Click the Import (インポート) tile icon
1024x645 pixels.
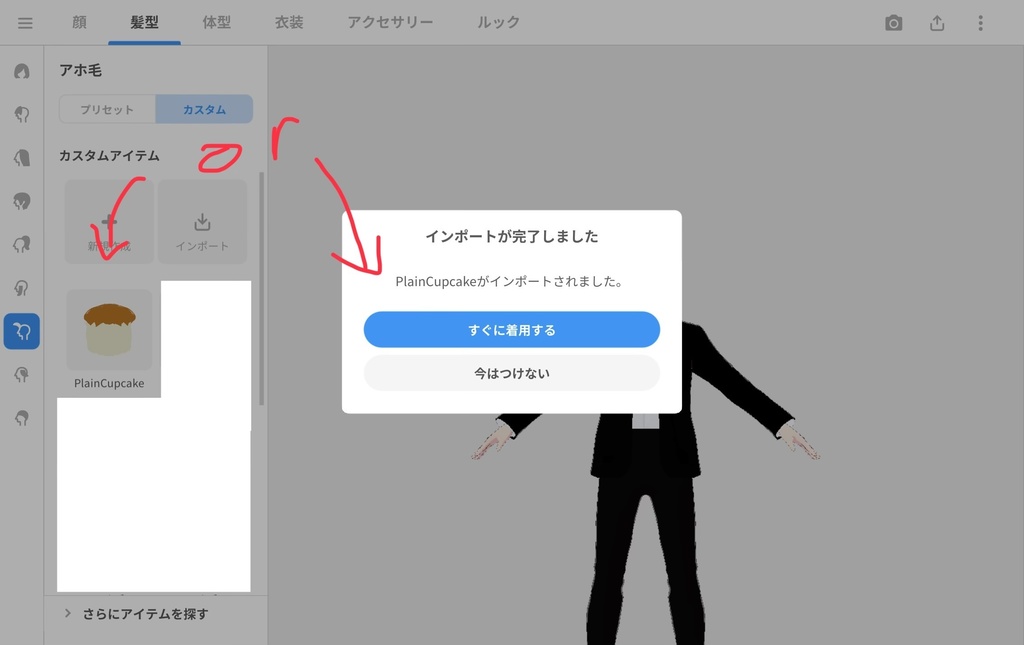[202, 220]
